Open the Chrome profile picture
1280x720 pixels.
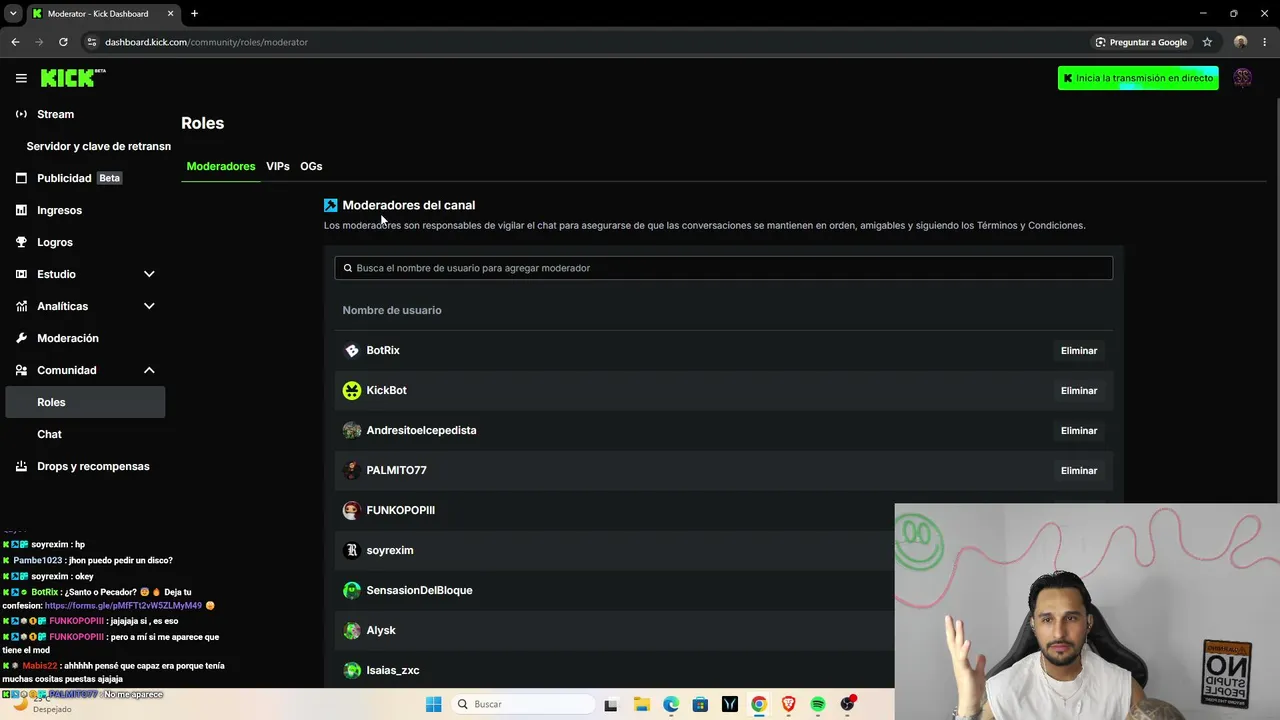(1241, 42)
